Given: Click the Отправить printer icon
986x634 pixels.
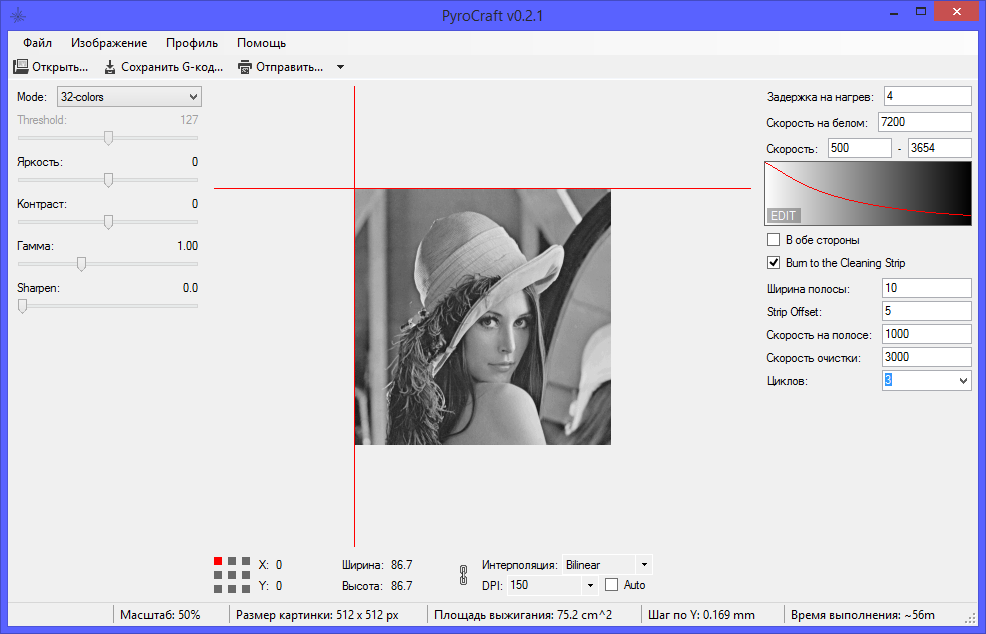Looking at the screenshot, I should click(245, 67).
